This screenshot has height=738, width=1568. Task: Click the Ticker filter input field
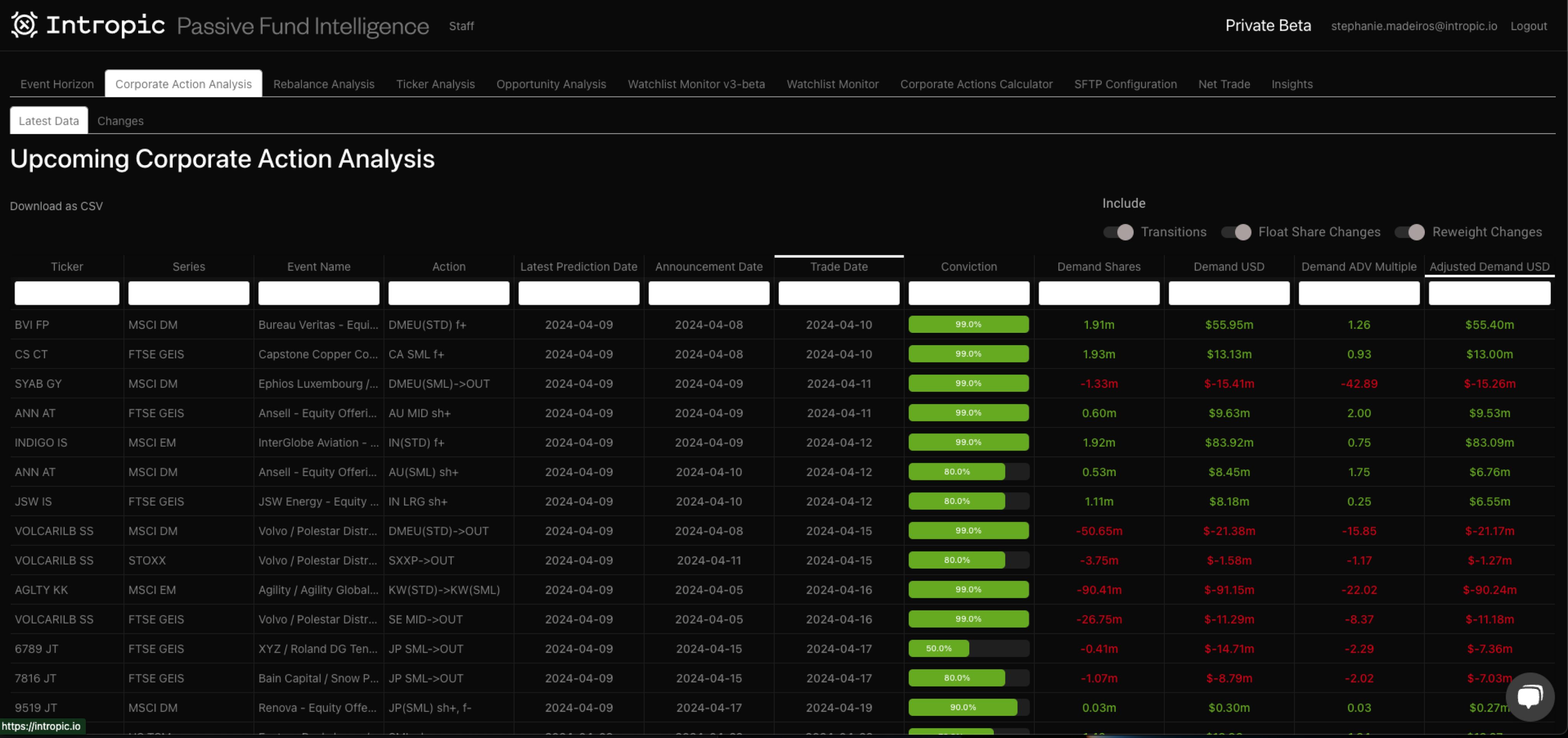point(67,293)
